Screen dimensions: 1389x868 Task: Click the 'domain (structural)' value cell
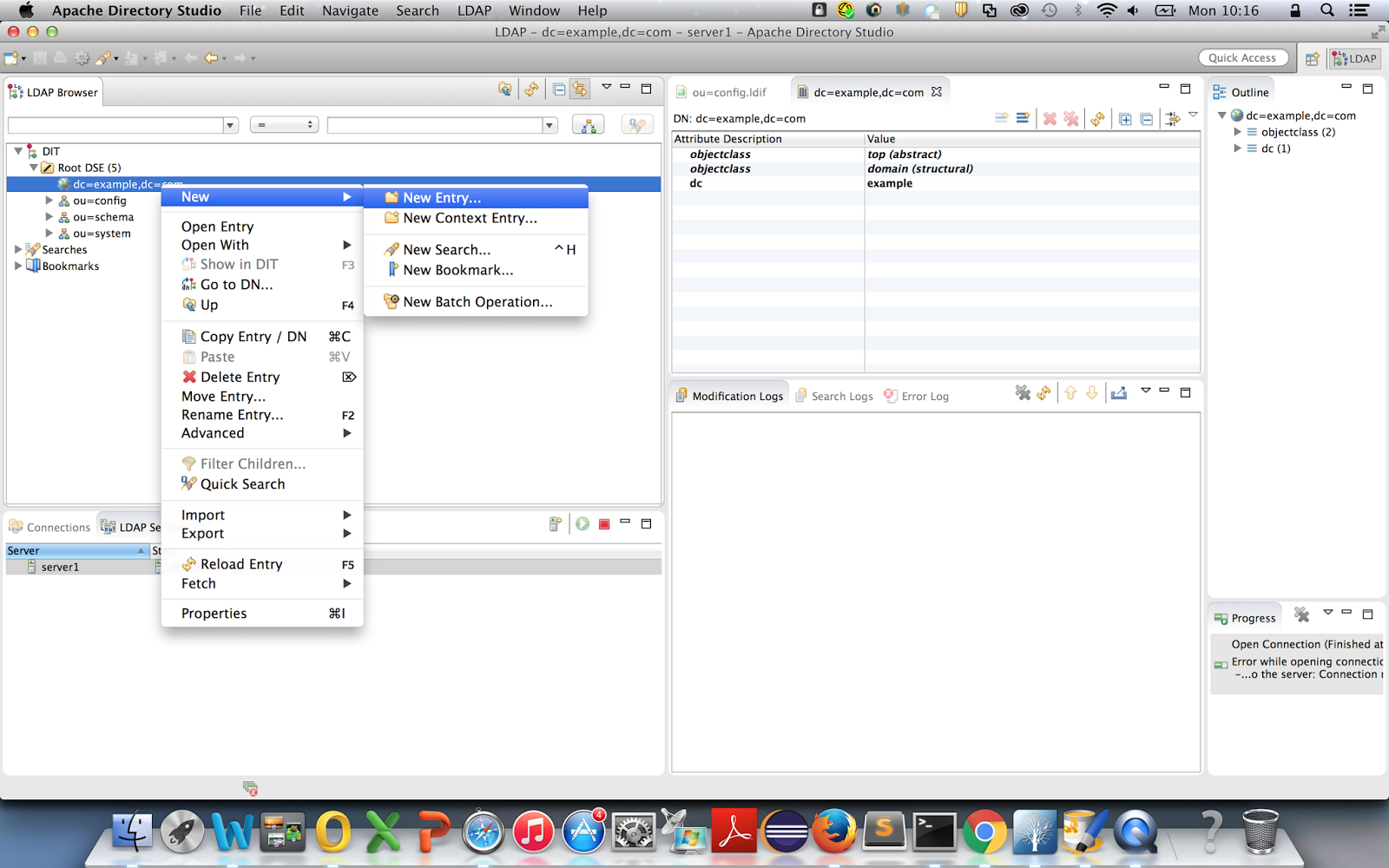pyautogui.click(x=1033, y=168)
